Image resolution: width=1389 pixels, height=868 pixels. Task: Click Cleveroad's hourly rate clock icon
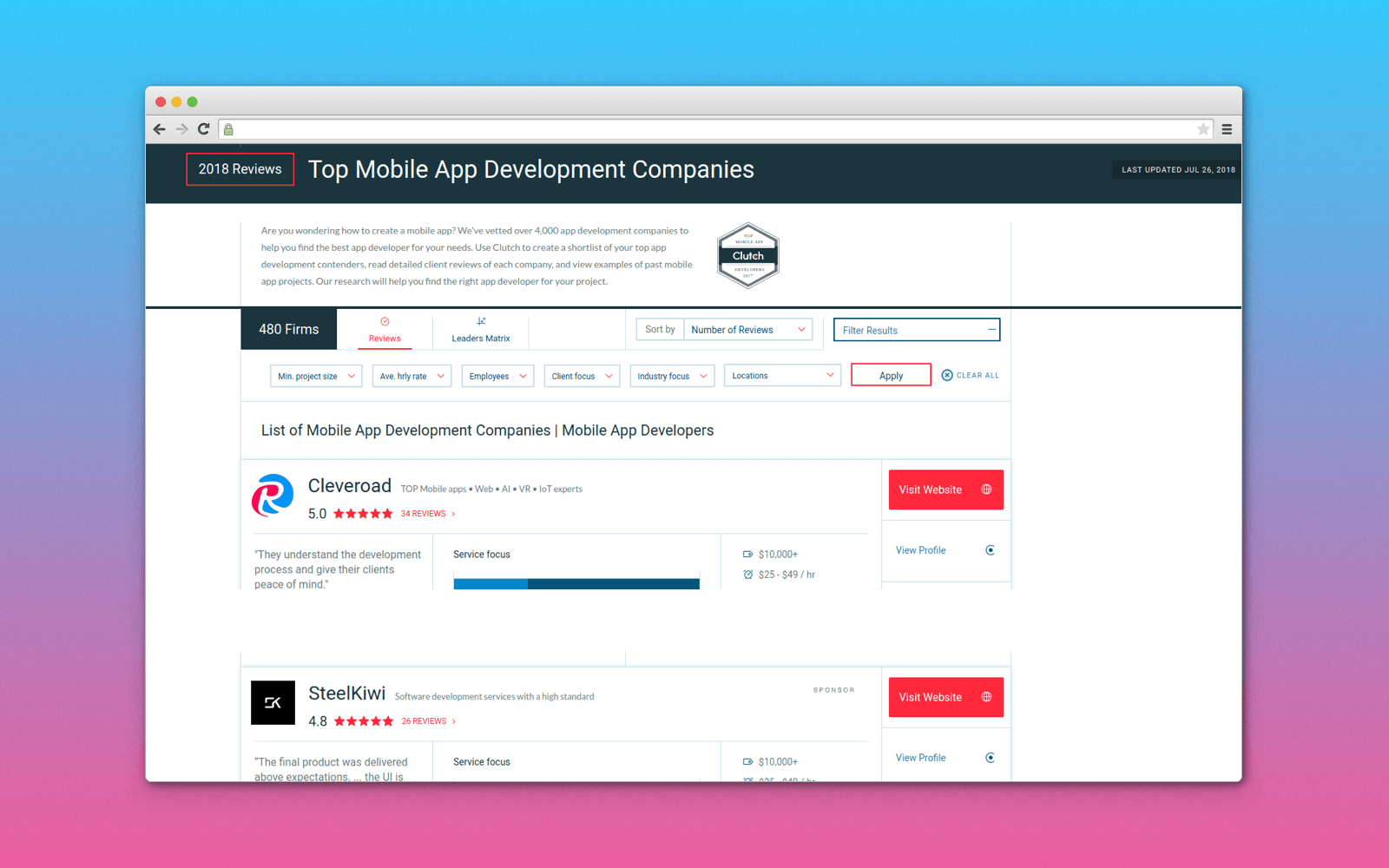(x=748, y=575)
